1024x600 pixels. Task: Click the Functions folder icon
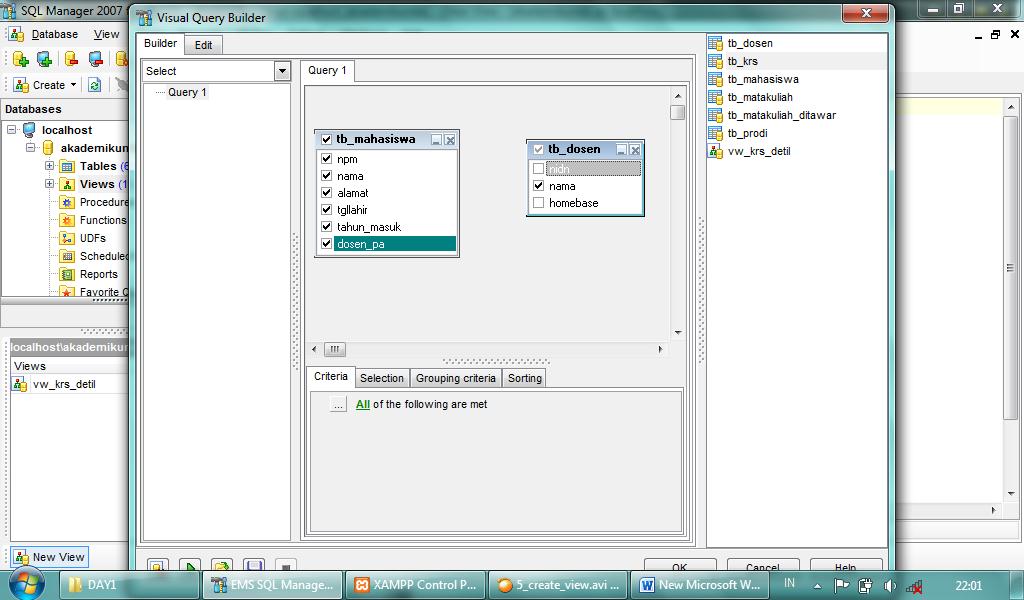(x=67, y=220)
